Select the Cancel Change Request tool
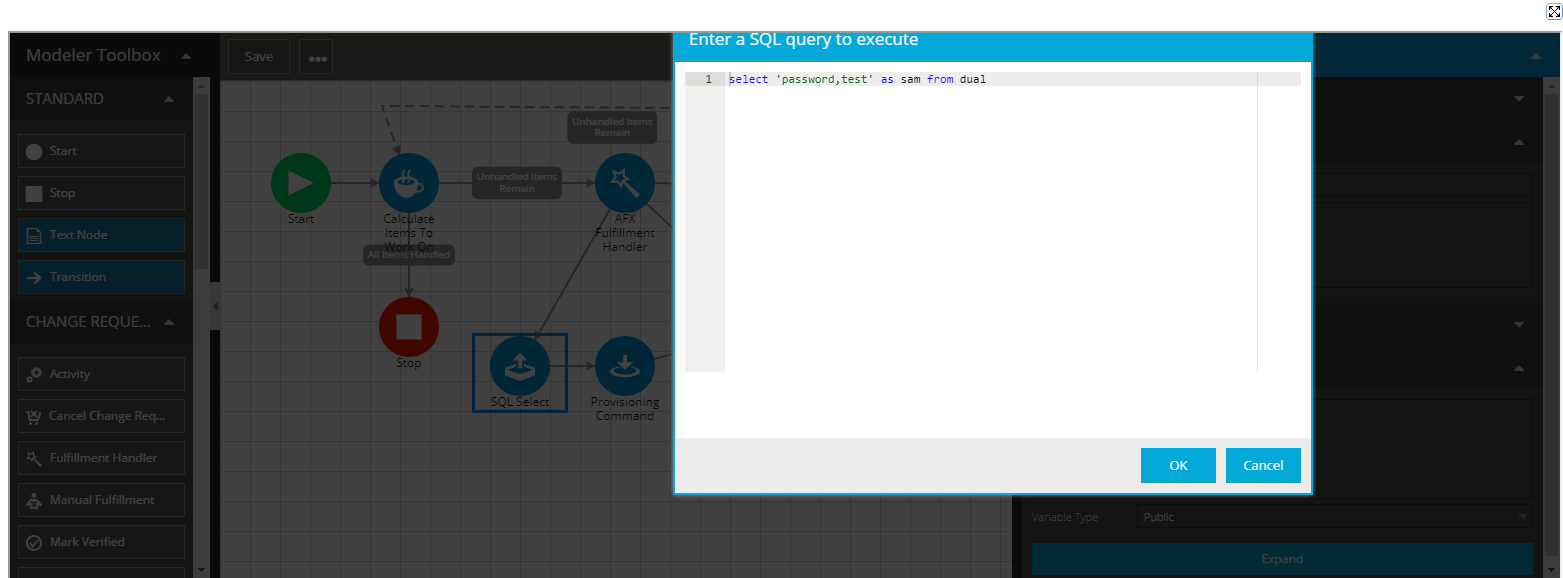1563x578 pixels. point(99,415)
